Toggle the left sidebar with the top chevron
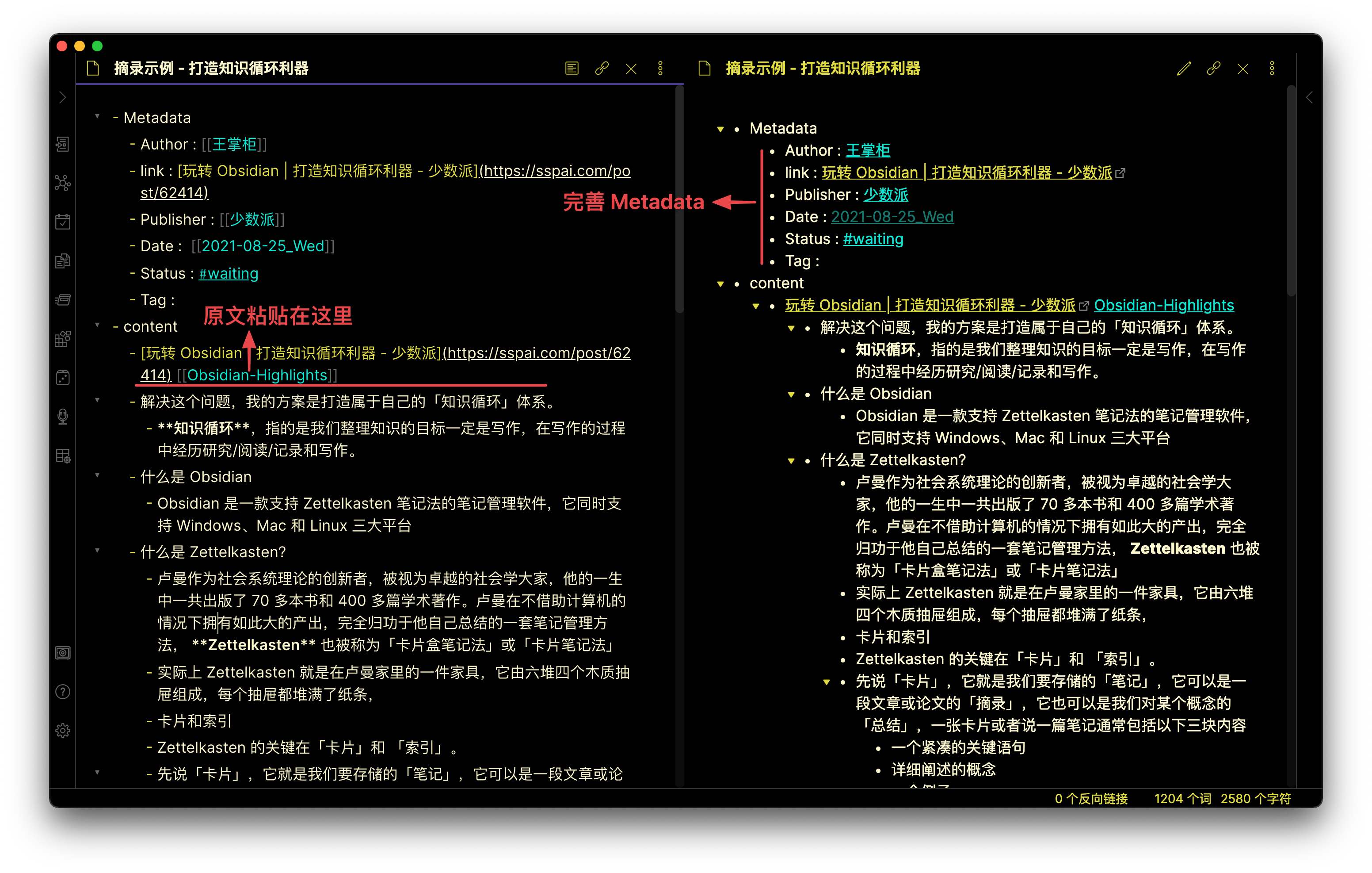 coord(63,97)
